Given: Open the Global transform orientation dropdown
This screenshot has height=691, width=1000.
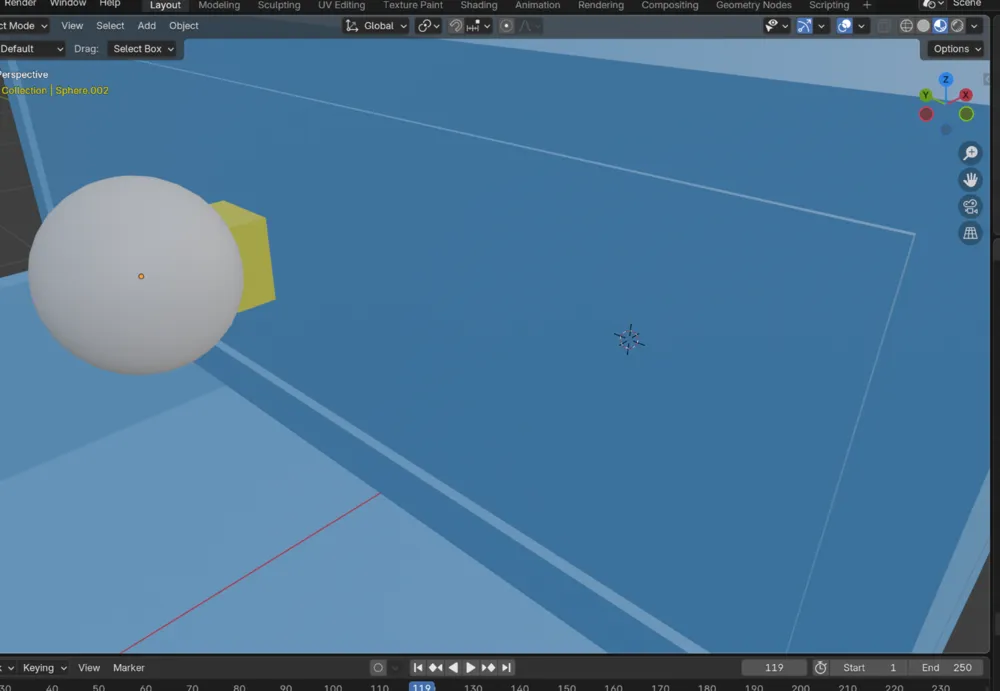Looking at the screenshot, I should [376, 26].
